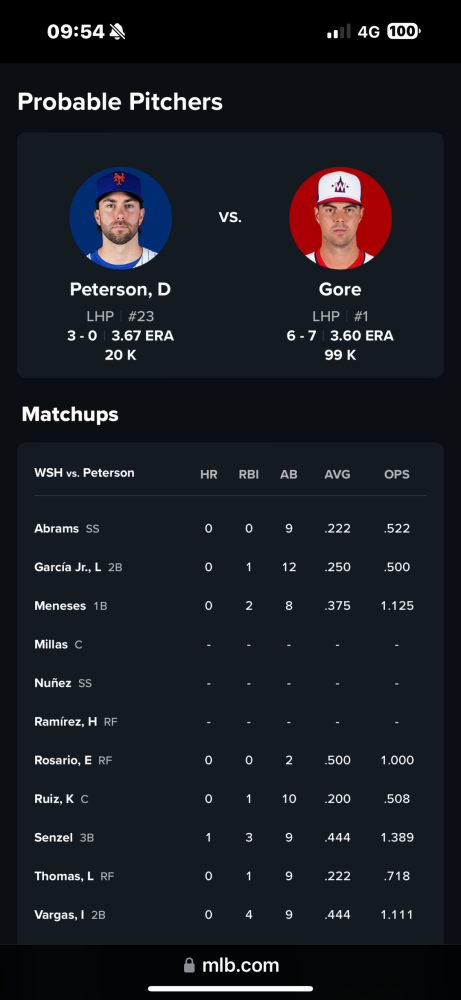
Task: Select the Abrams SS matchup row
Action: pos(230,529)
